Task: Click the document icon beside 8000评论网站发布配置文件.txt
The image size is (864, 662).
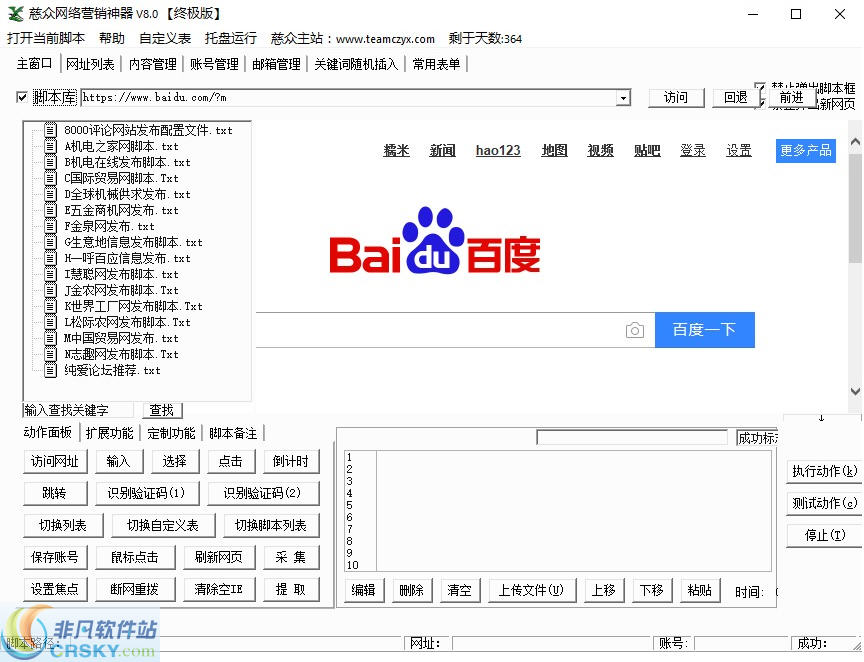Action: (x=50, y=130)
